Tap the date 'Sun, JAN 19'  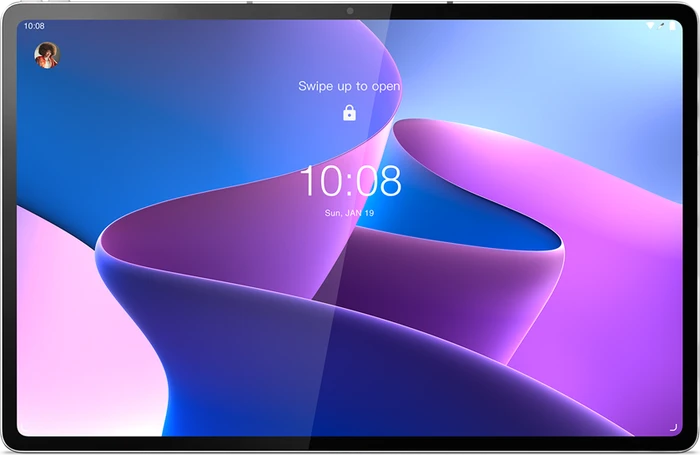coord(349,213)
